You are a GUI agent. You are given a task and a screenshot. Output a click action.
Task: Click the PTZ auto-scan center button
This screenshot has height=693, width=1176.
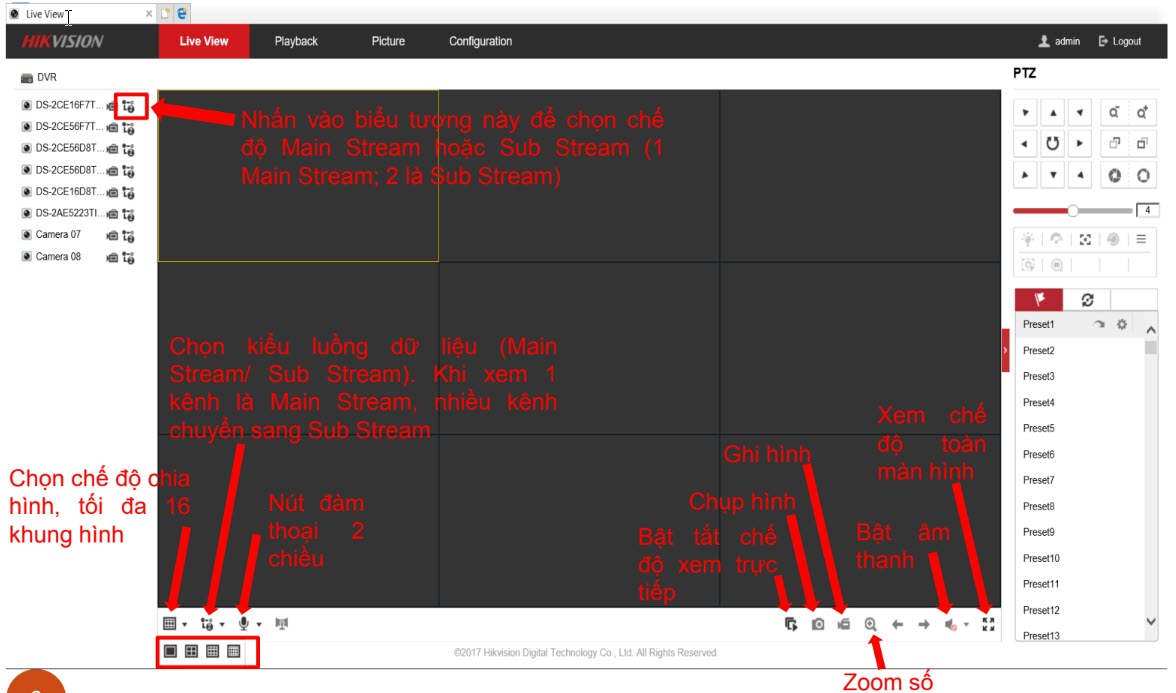point(1052,143)
